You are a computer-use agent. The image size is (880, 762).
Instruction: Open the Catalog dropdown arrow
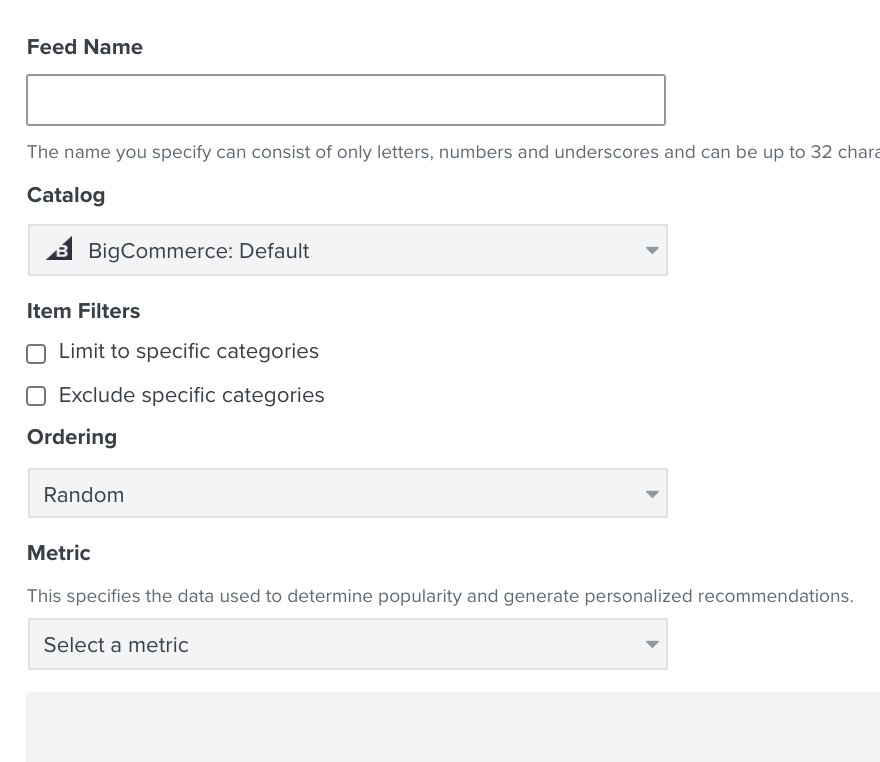tap(652, 250)
